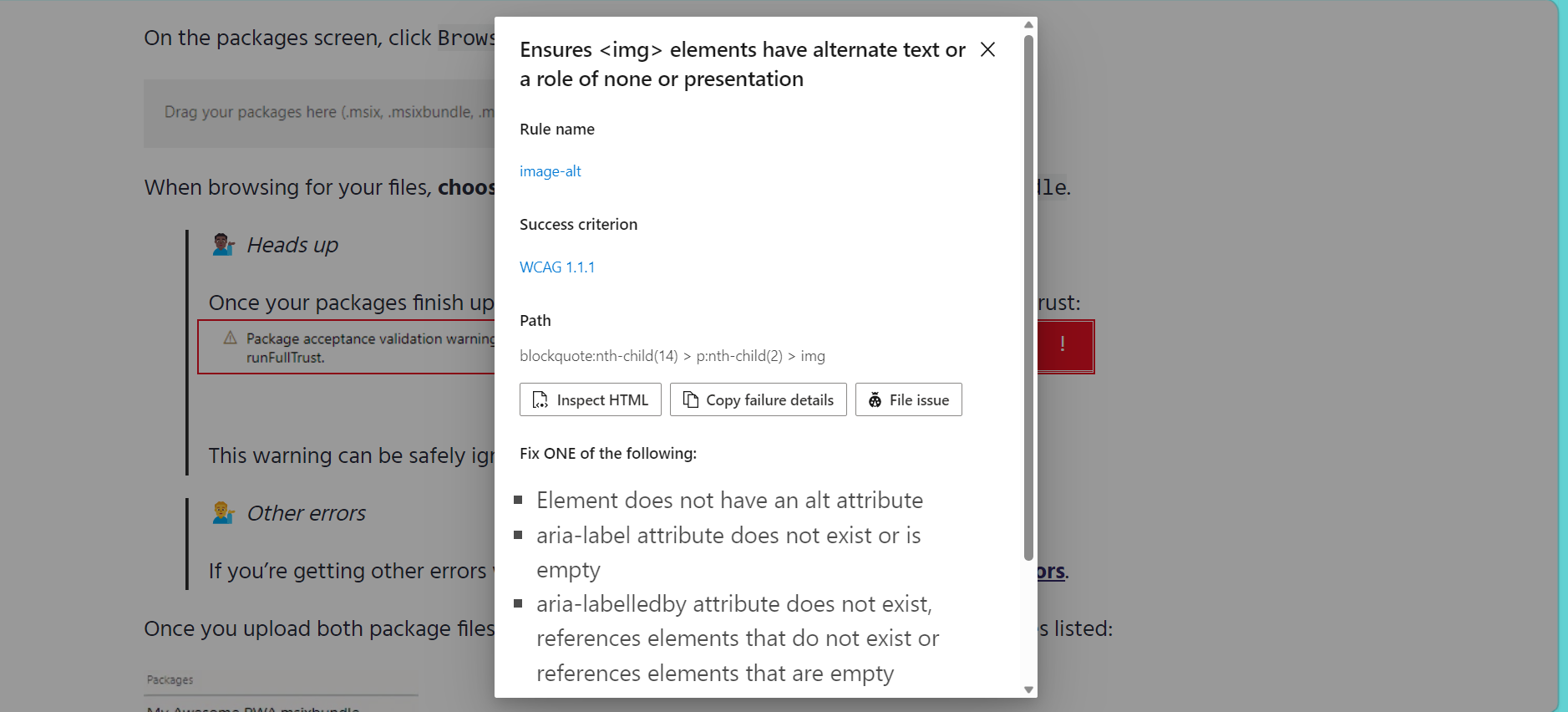Image resolution: width=1568 pixels, height=712 pixels.
Task: Select the blockquote element path text
Action: point(672,355)
